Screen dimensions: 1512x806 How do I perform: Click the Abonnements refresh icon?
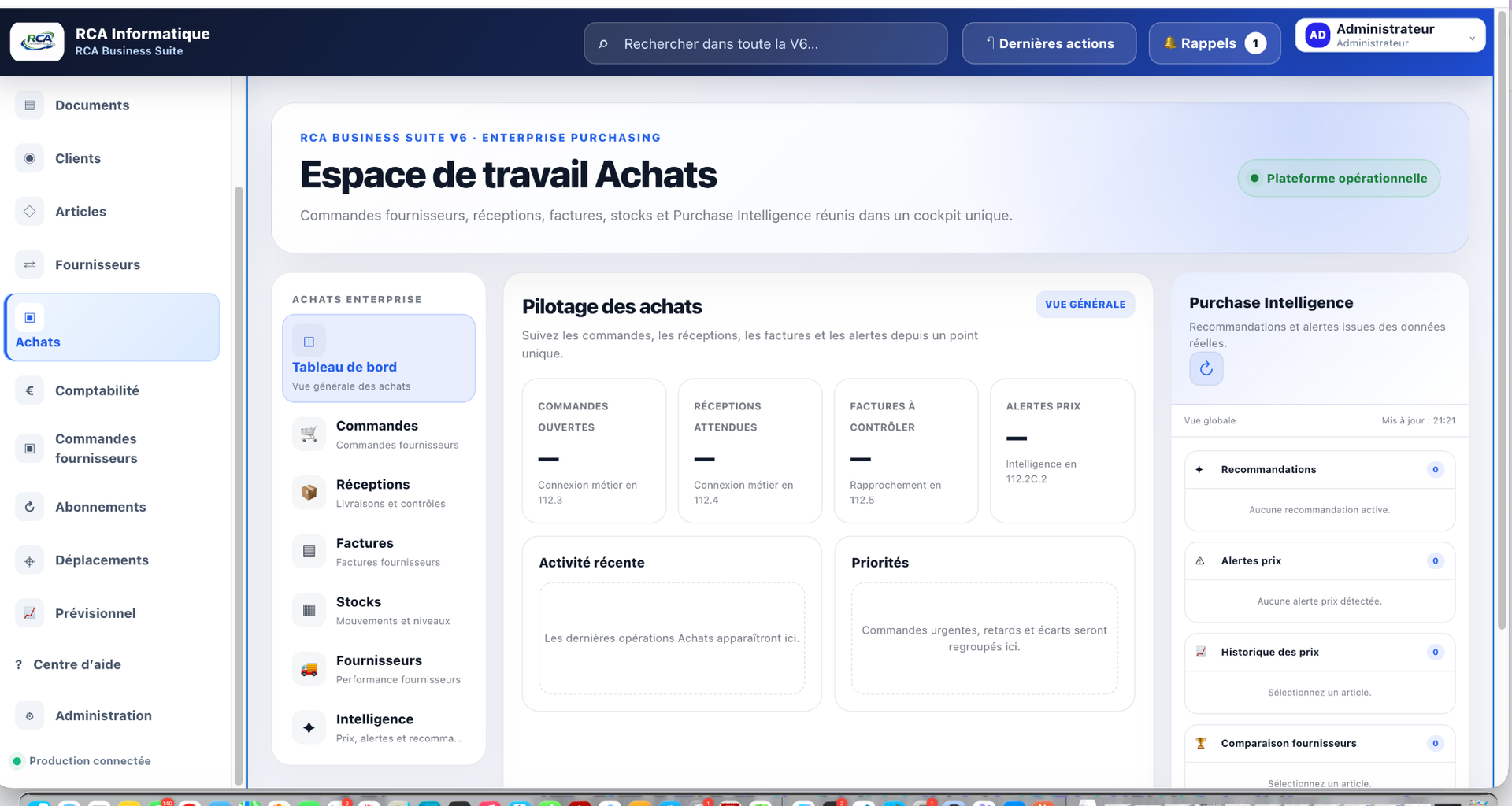[x=30, y=507]
